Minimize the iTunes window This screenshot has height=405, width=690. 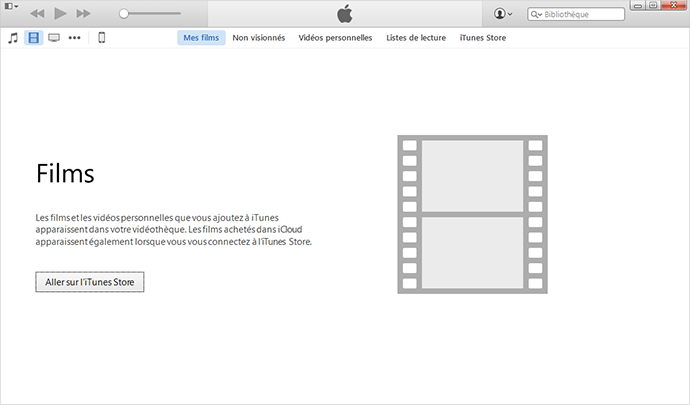(637, 6)
